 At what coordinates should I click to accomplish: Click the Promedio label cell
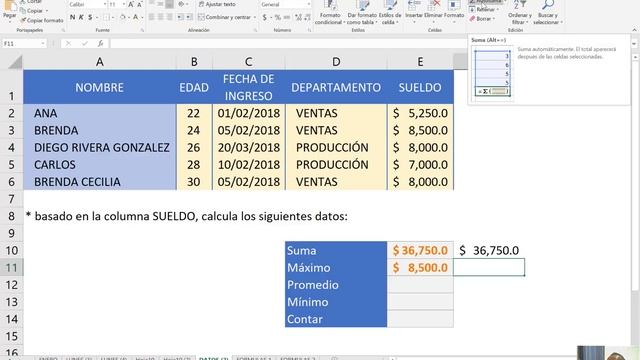pyautogui.click(x=336, y=285)
